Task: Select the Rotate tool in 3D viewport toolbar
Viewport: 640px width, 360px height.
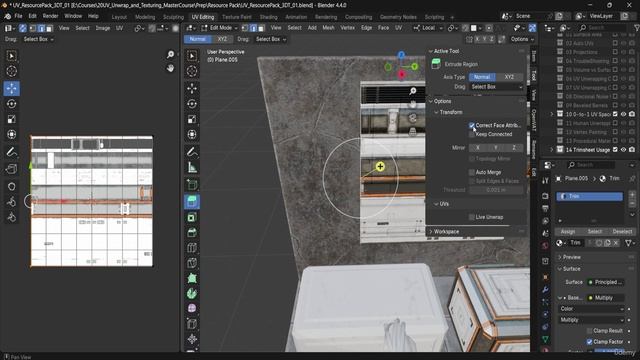Action: [x=192, y=104]
